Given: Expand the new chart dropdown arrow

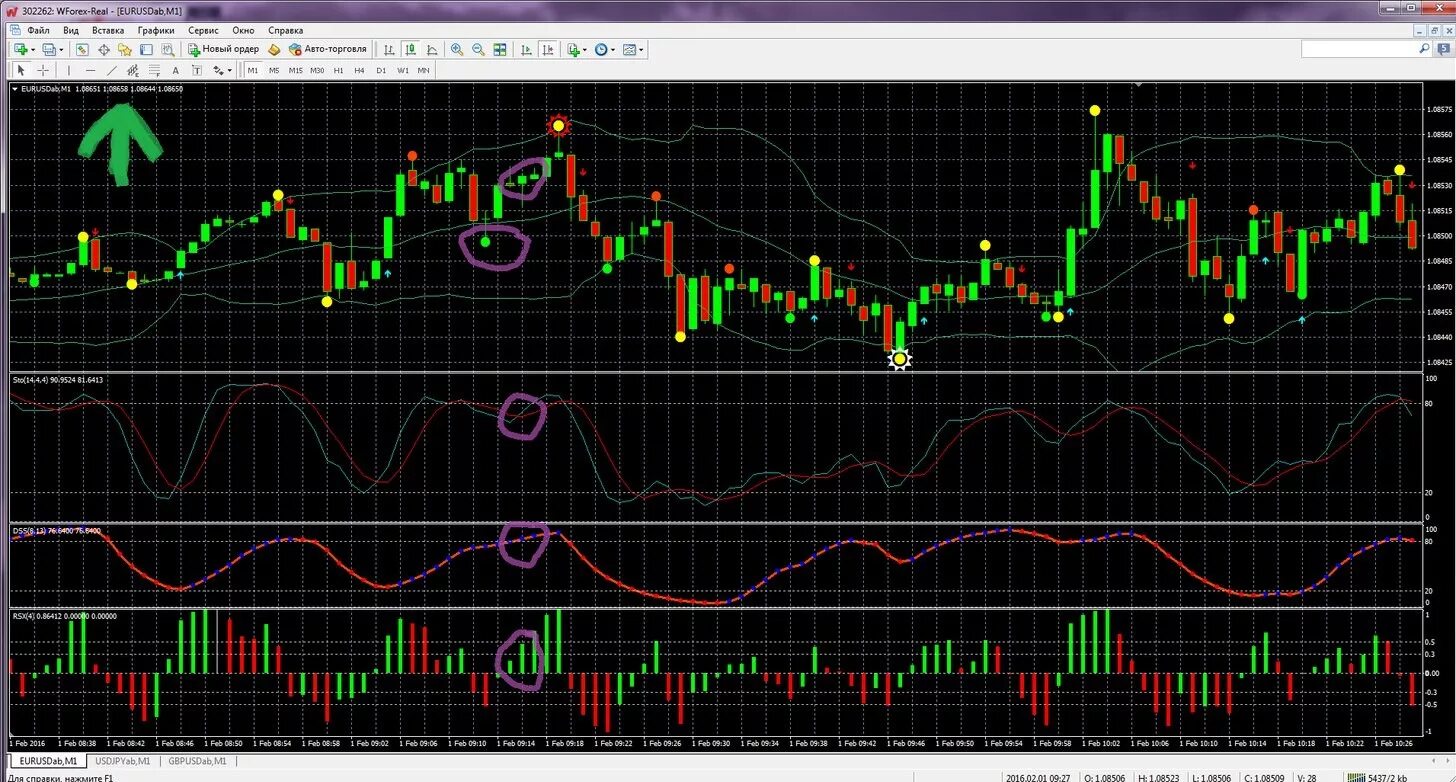Looking at the screenshot, I should [33, 49].
